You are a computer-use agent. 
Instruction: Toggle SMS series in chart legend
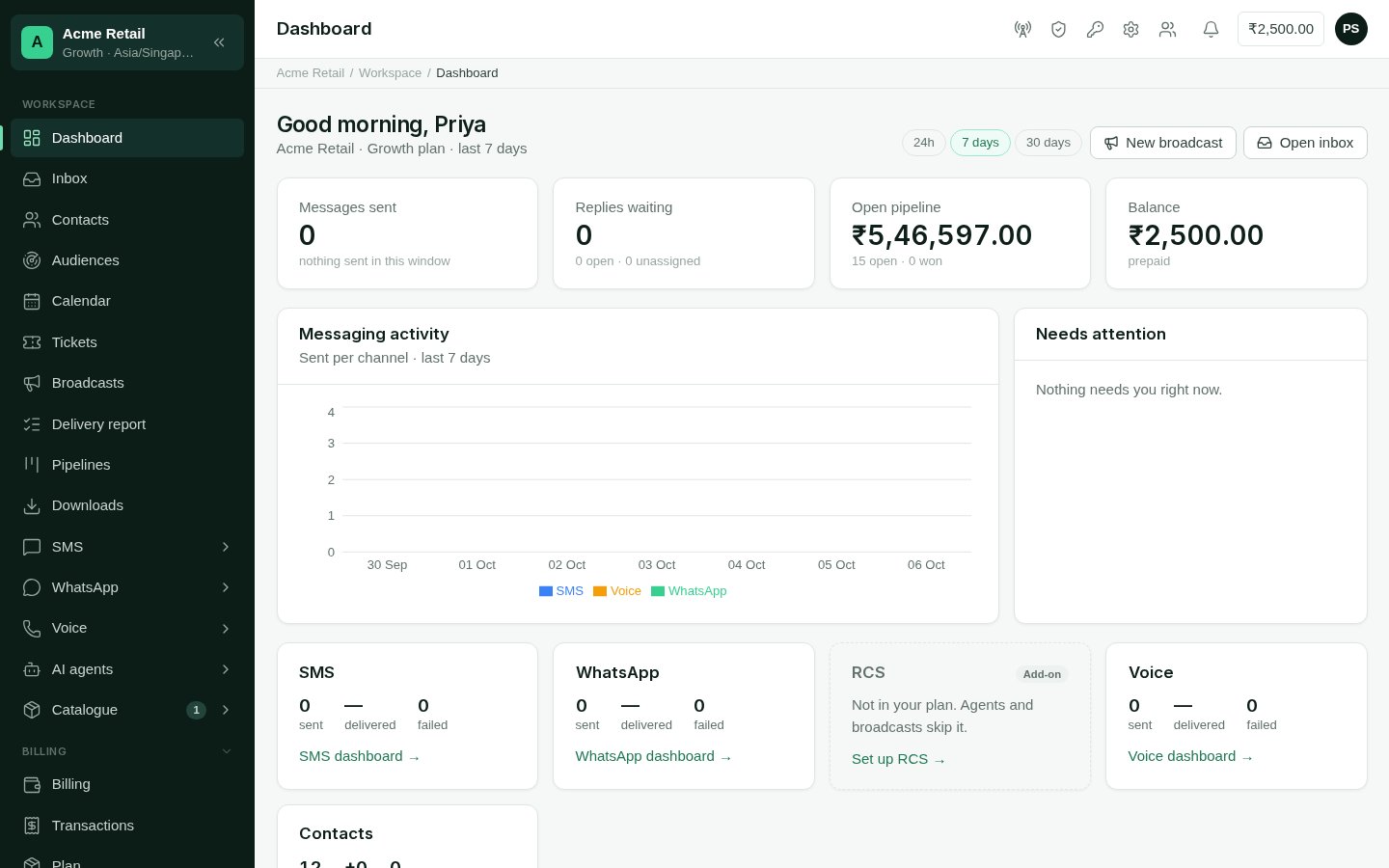561,591
